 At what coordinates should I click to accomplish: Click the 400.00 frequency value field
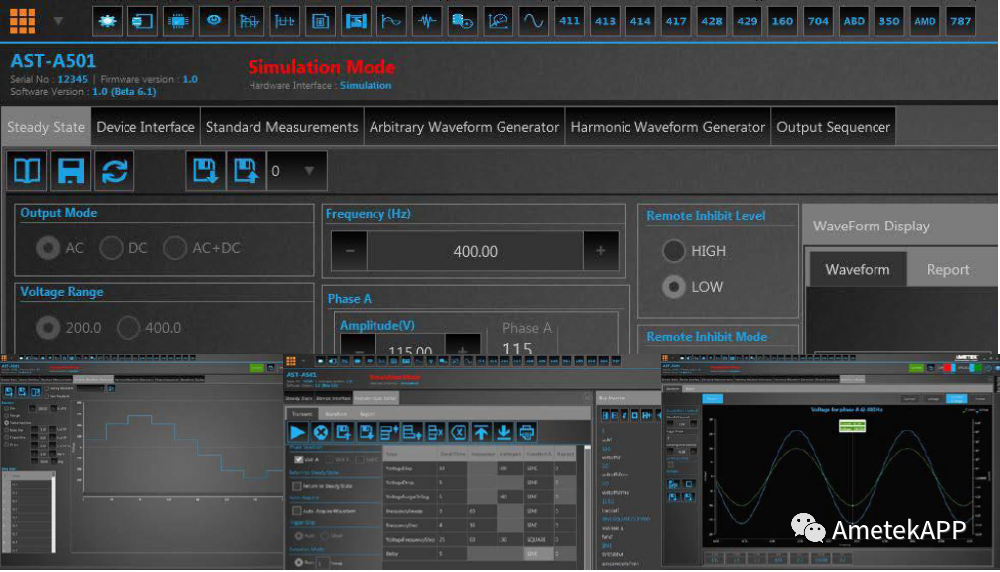[x=475, y=251]
